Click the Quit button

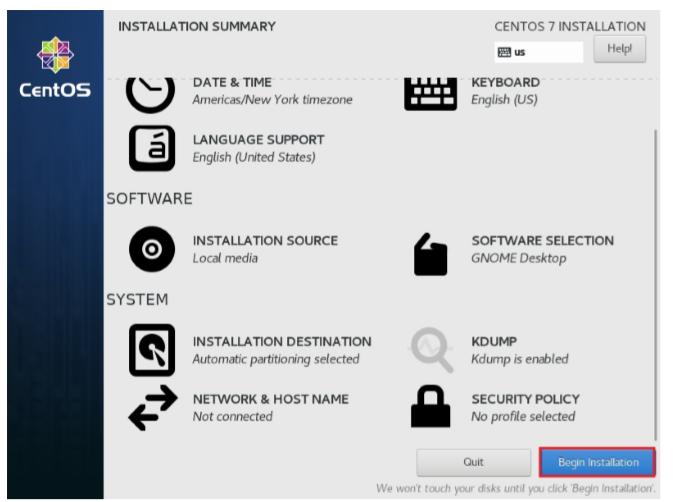pos(473,462)
